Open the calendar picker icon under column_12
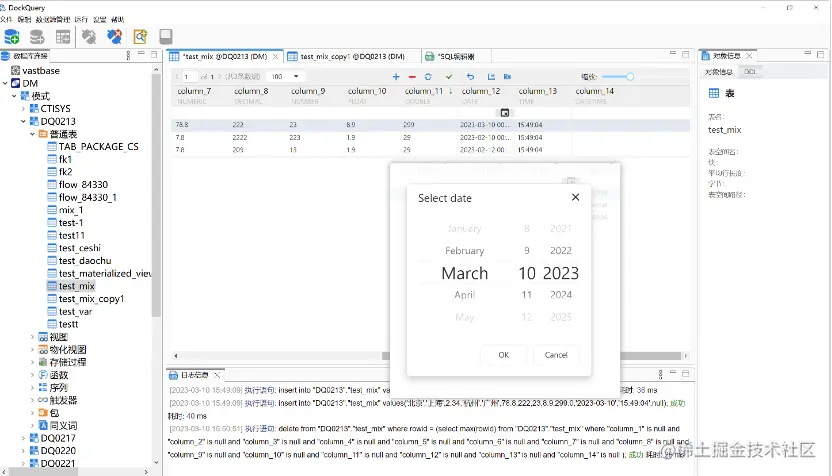The image size is (832, 476). coord(505,112)
